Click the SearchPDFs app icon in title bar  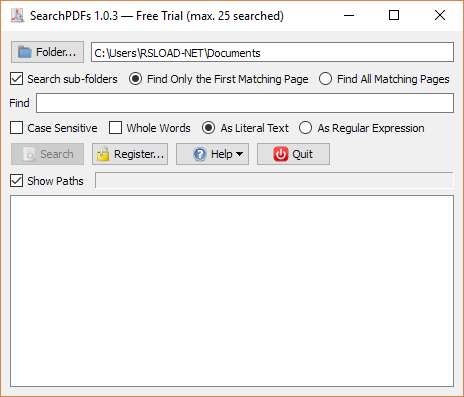17,15
